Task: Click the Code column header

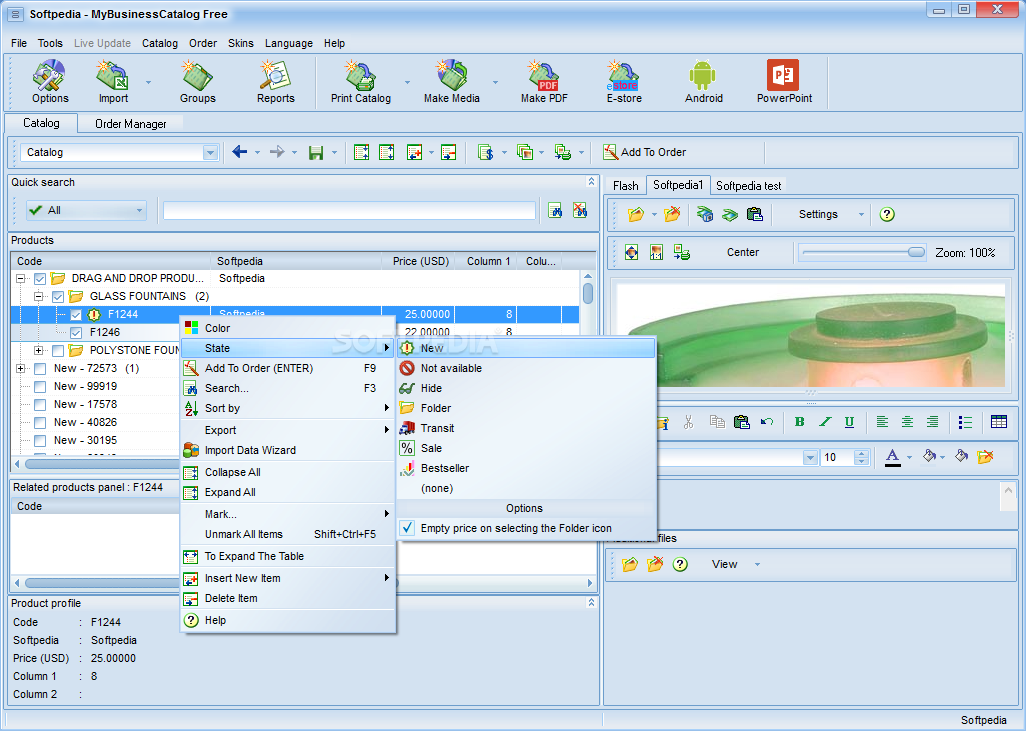Action: coord(111,261)
